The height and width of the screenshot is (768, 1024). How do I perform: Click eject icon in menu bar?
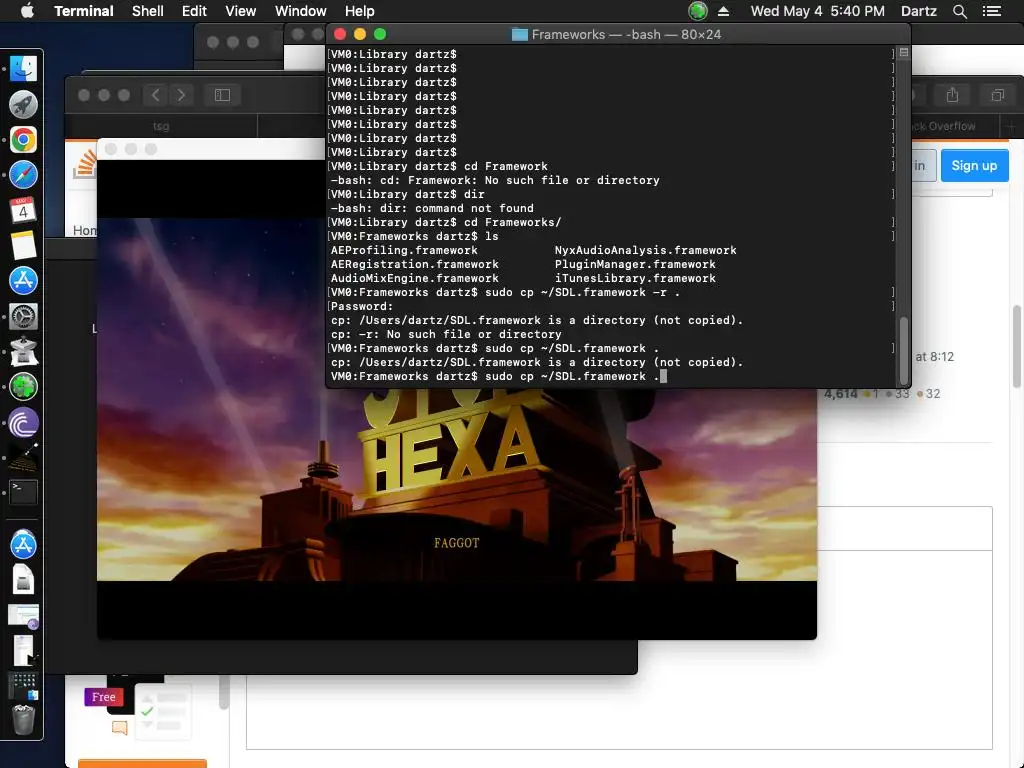click(724, 11)
